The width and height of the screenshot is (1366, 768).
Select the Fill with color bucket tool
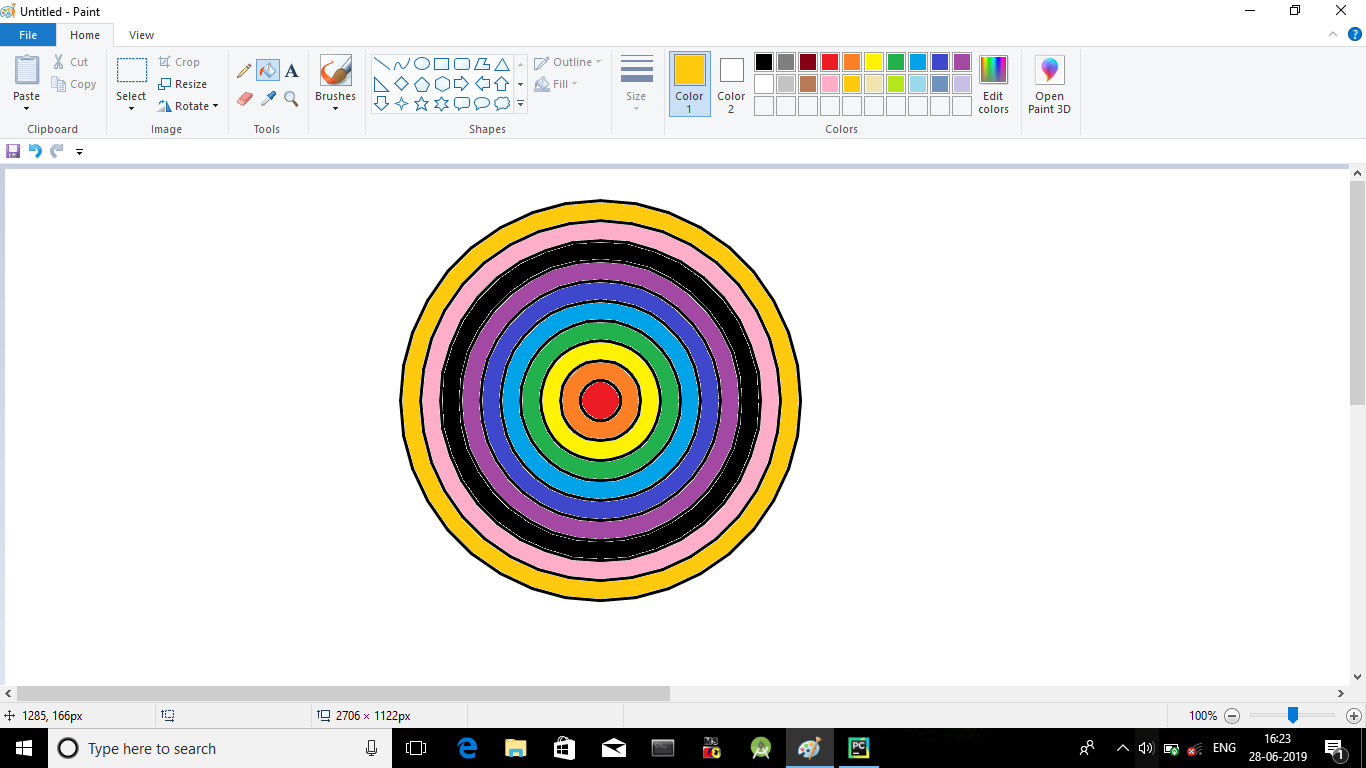(267, 70)
